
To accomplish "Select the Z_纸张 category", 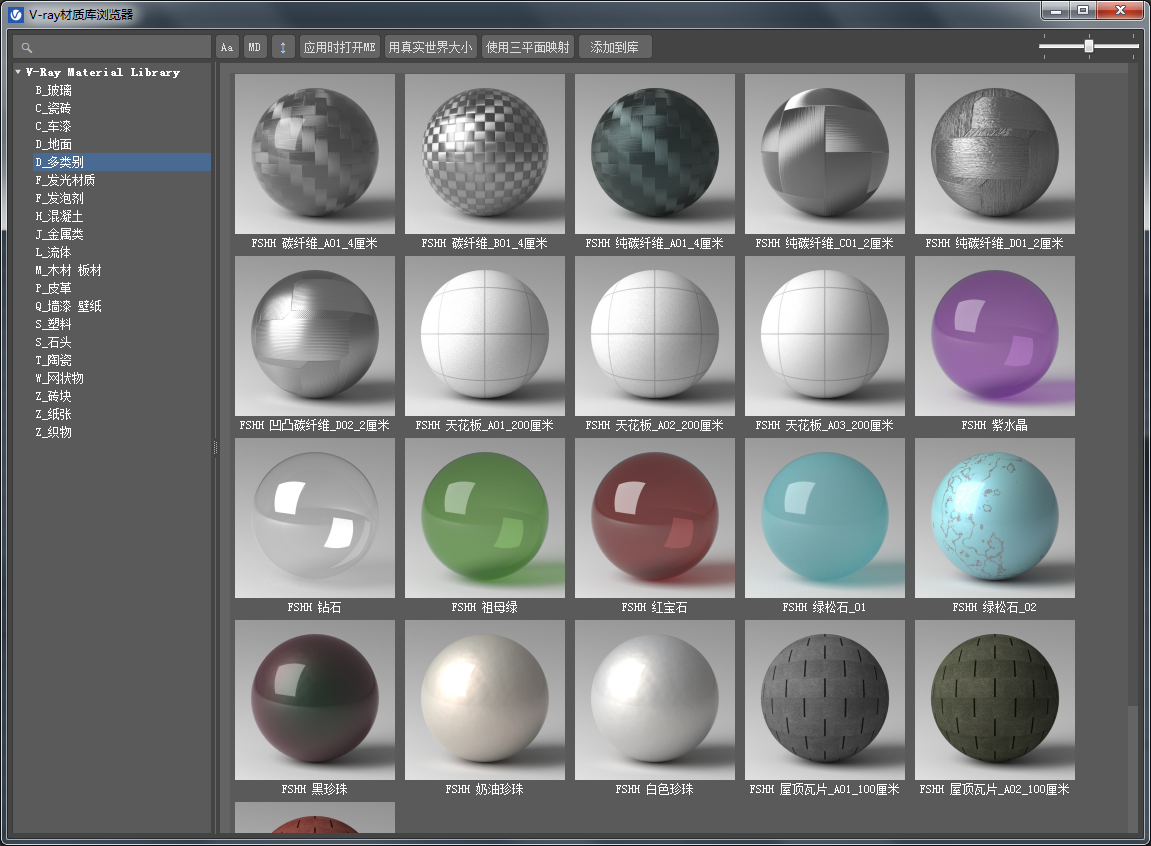I will tap(54, 414).
